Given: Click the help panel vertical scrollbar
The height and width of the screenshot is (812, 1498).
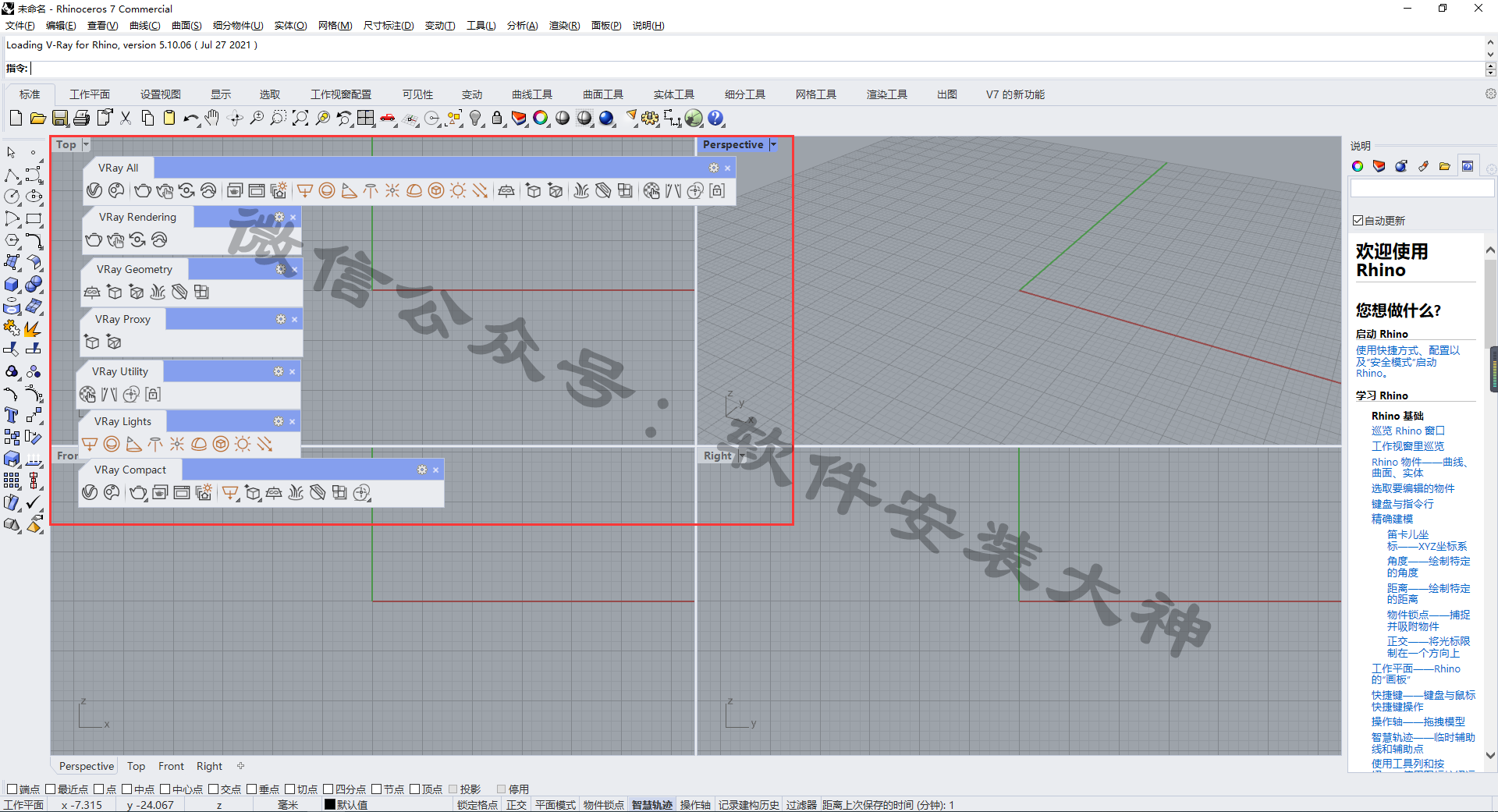Looking at the screenshot, I should click(1491, 503).
